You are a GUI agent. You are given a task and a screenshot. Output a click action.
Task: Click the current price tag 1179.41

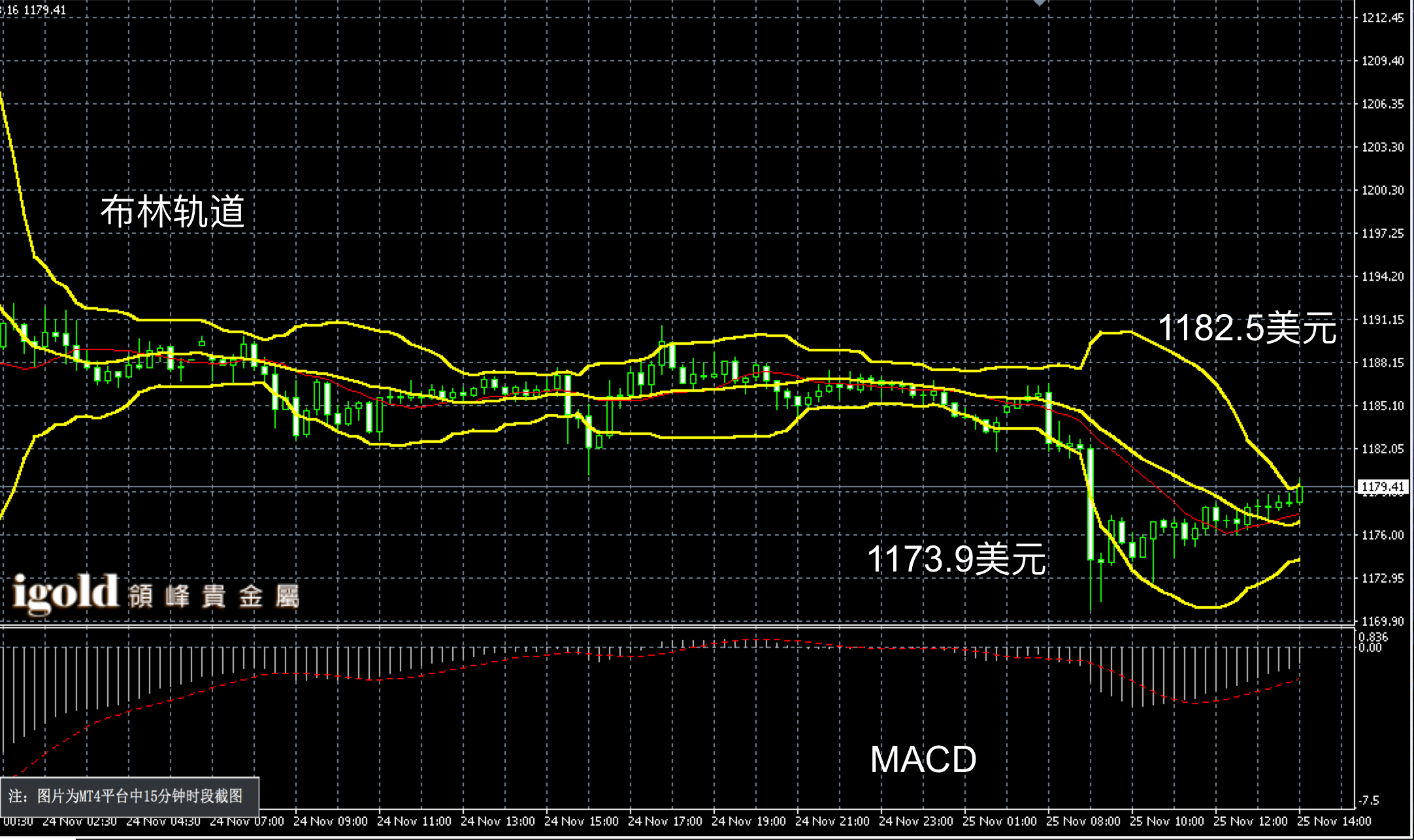tap(1383, 487)
